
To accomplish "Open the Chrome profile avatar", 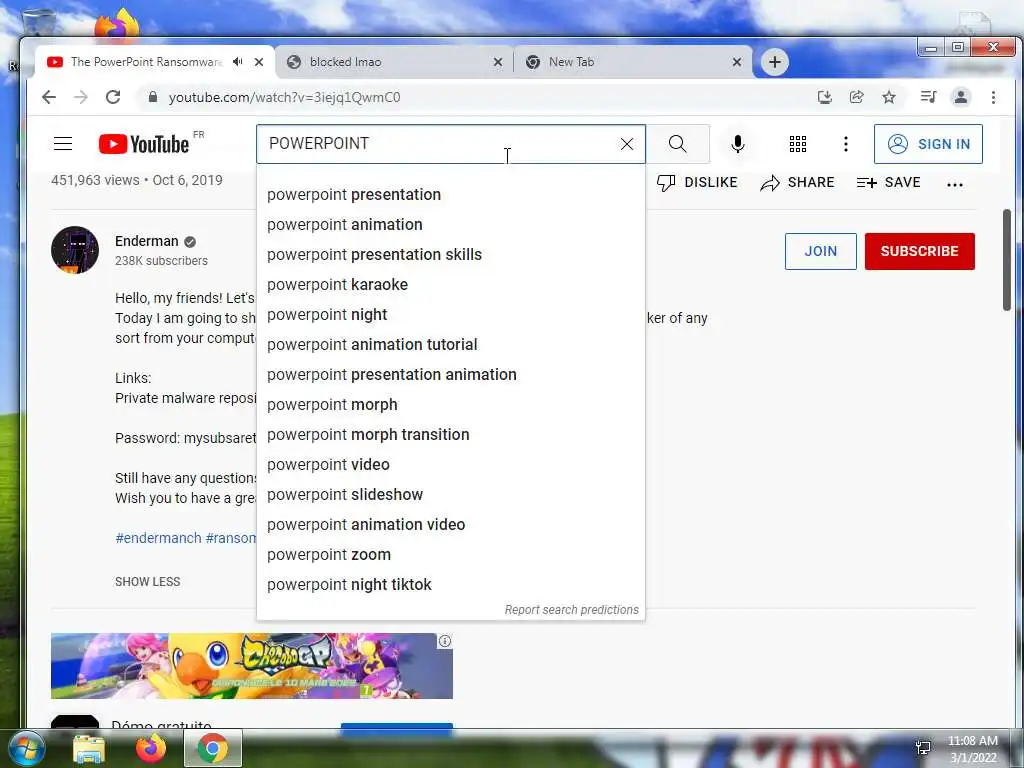I will [x=961, y=97].
